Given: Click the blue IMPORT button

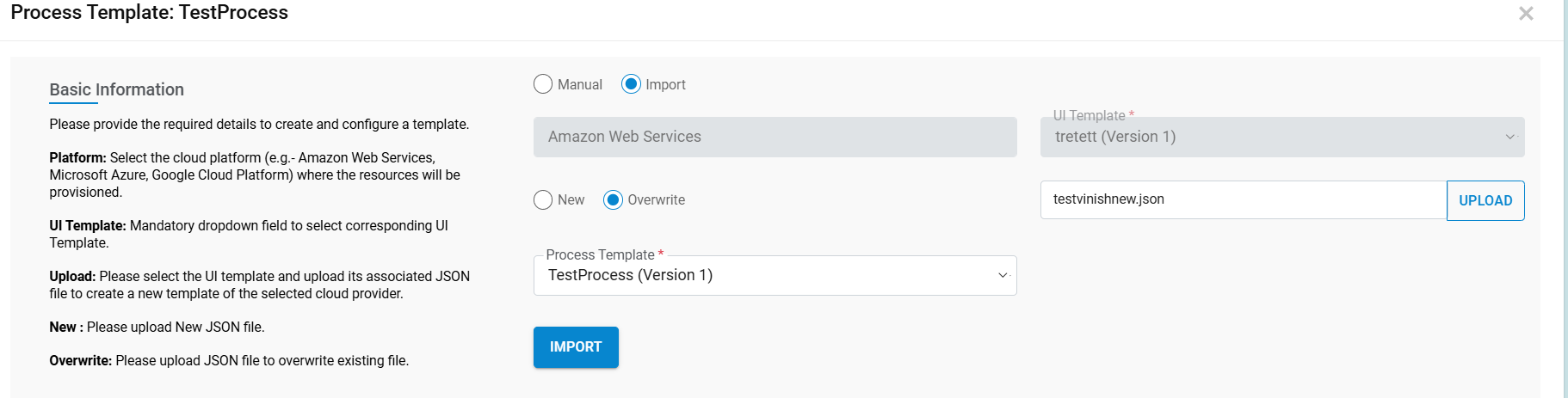Looking at the screenshot, I should pos(576,346).
